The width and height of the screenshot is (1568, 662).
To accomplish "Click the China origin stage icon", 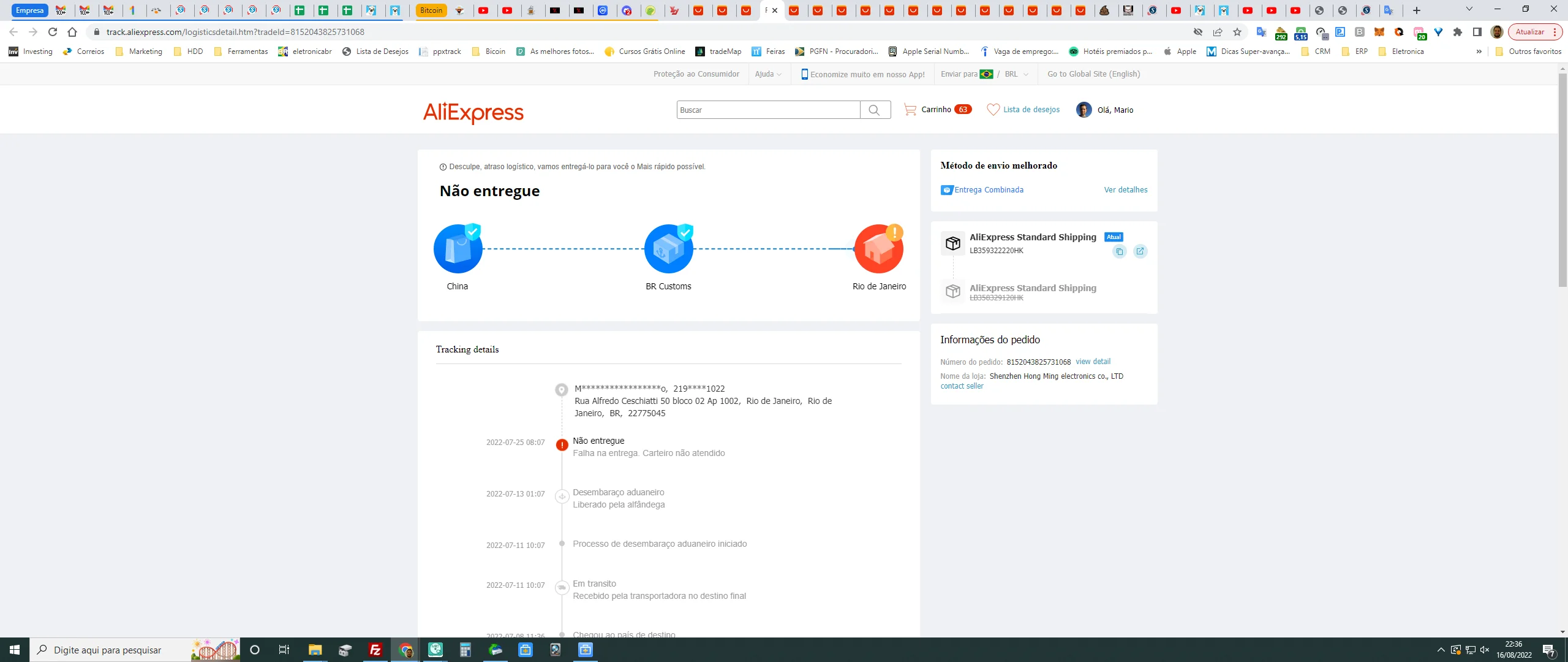I will [458, 249].
